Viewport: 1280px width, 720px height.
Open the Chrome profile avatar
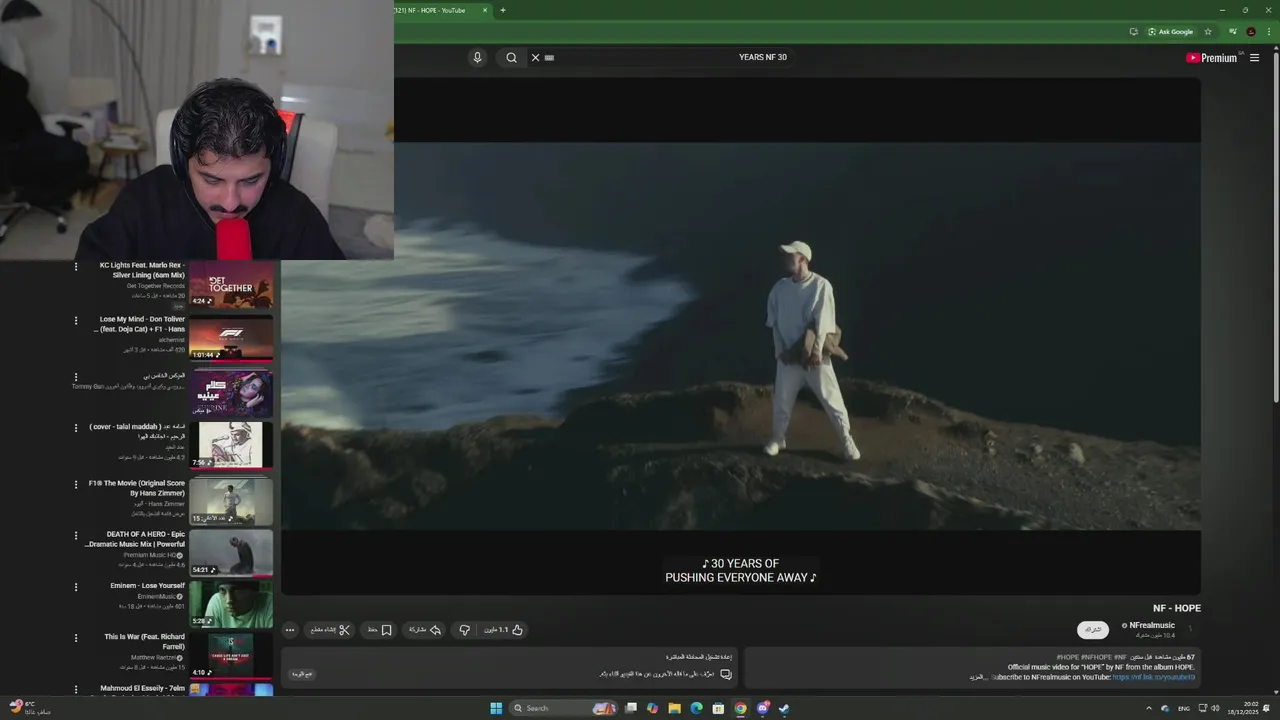click(x=1251, y=31)
